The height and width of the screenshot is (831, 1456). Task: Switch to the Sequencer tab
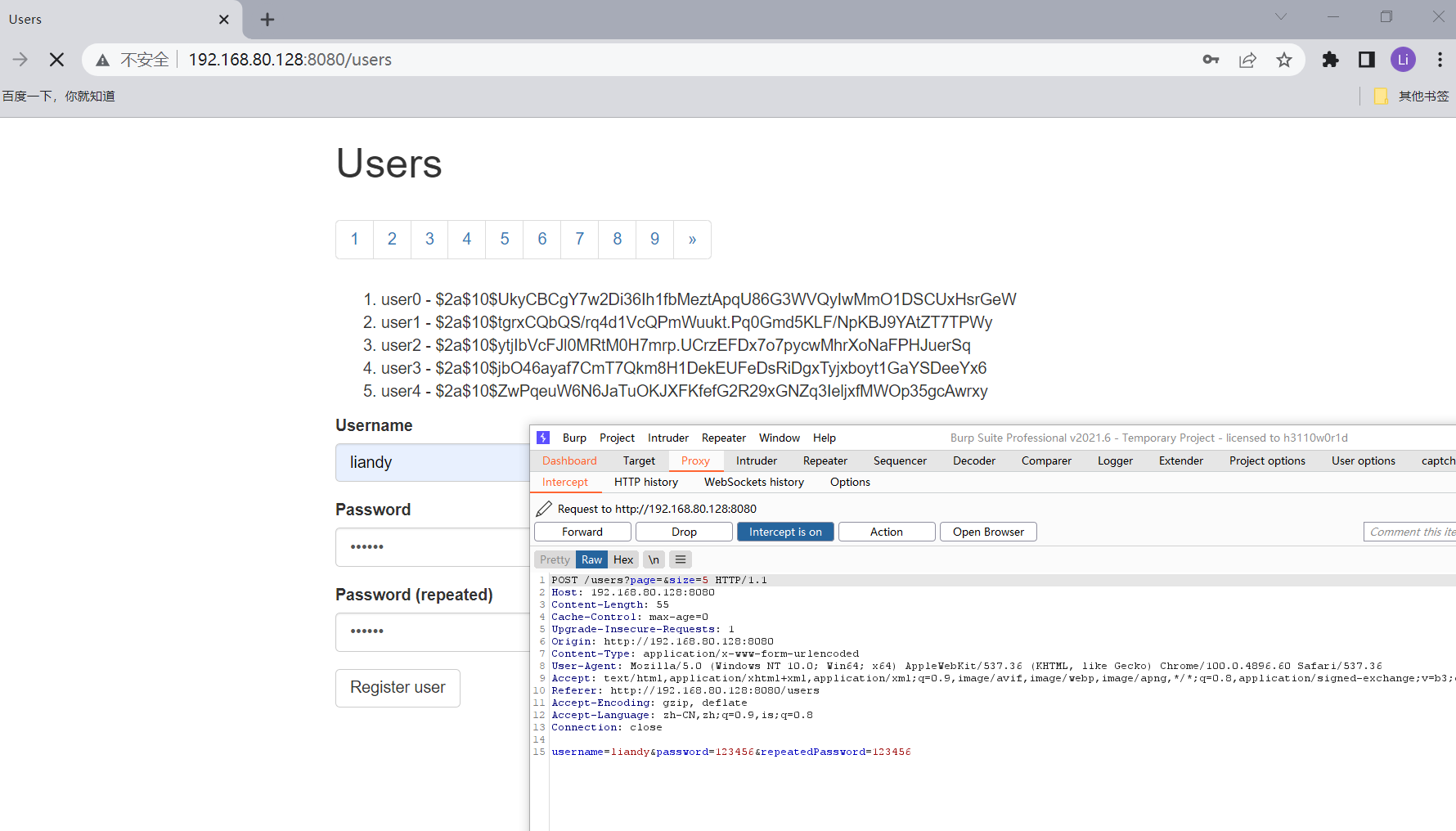[900, 460]
